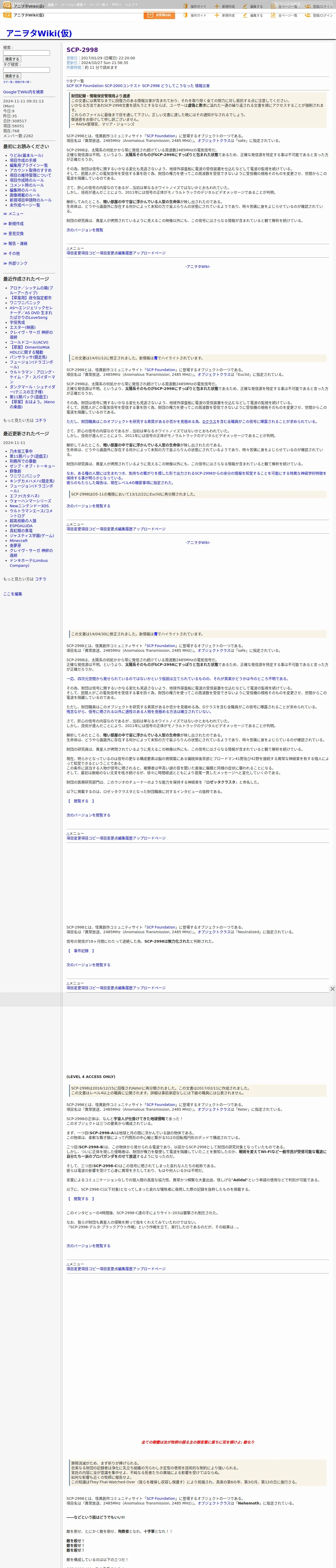Open アカウント取得のすすめ sidebar link
Viewport: 336px width, 1568px height.
(x=31, y=170)
